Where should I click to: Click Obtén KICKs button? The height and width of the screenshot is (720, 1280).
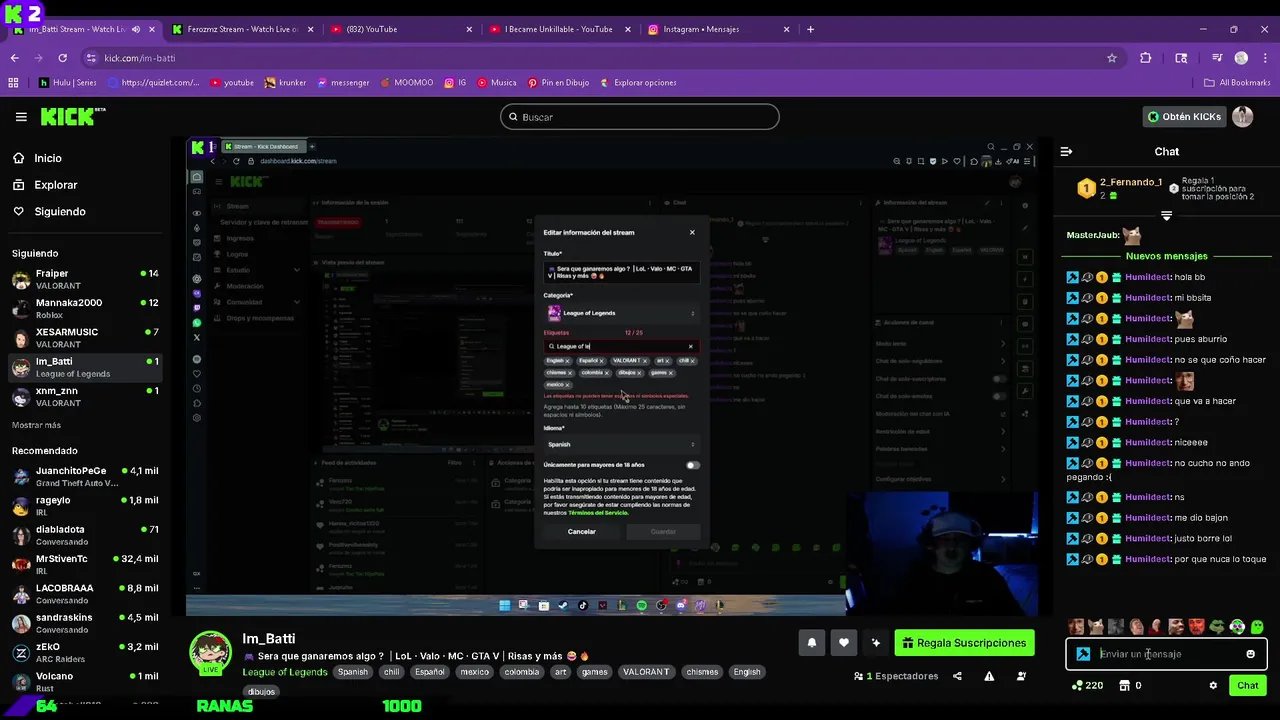coord(1184,117)
